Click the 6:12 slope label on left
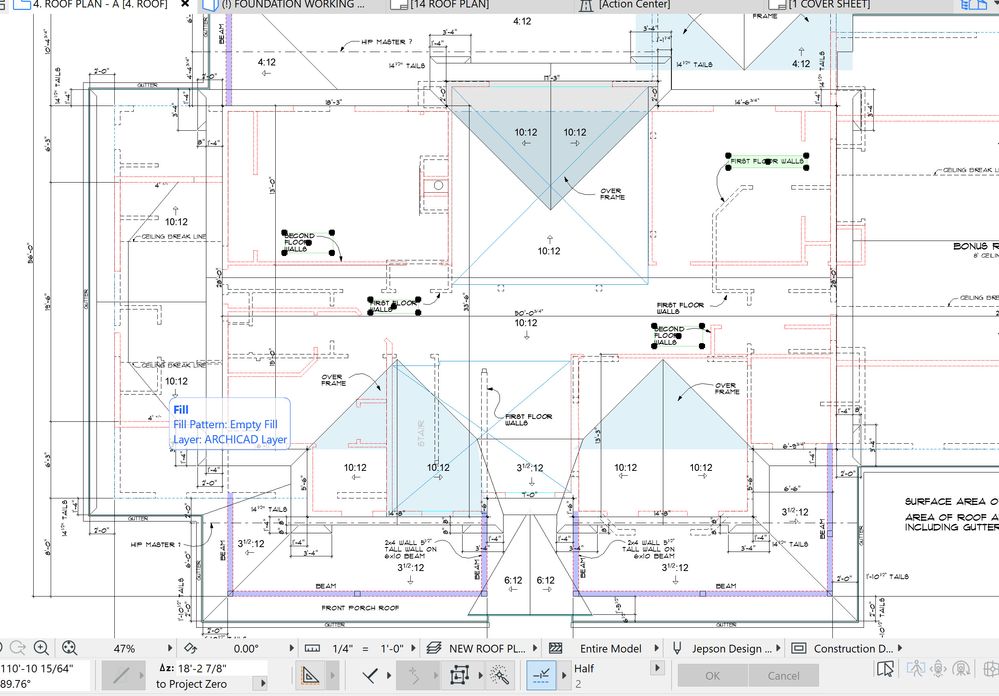Screen dimensions: 999x696 click(513, 581)
